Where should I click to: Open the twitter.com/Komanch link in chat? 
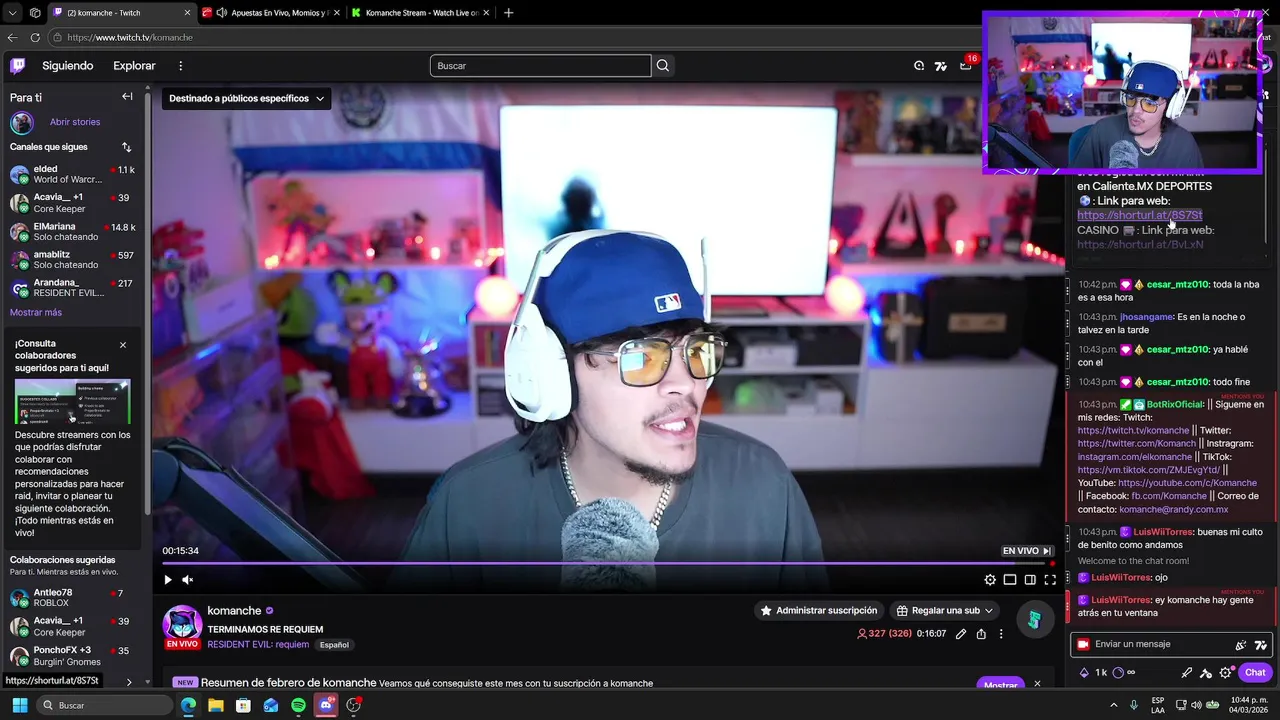[1136, 444]
